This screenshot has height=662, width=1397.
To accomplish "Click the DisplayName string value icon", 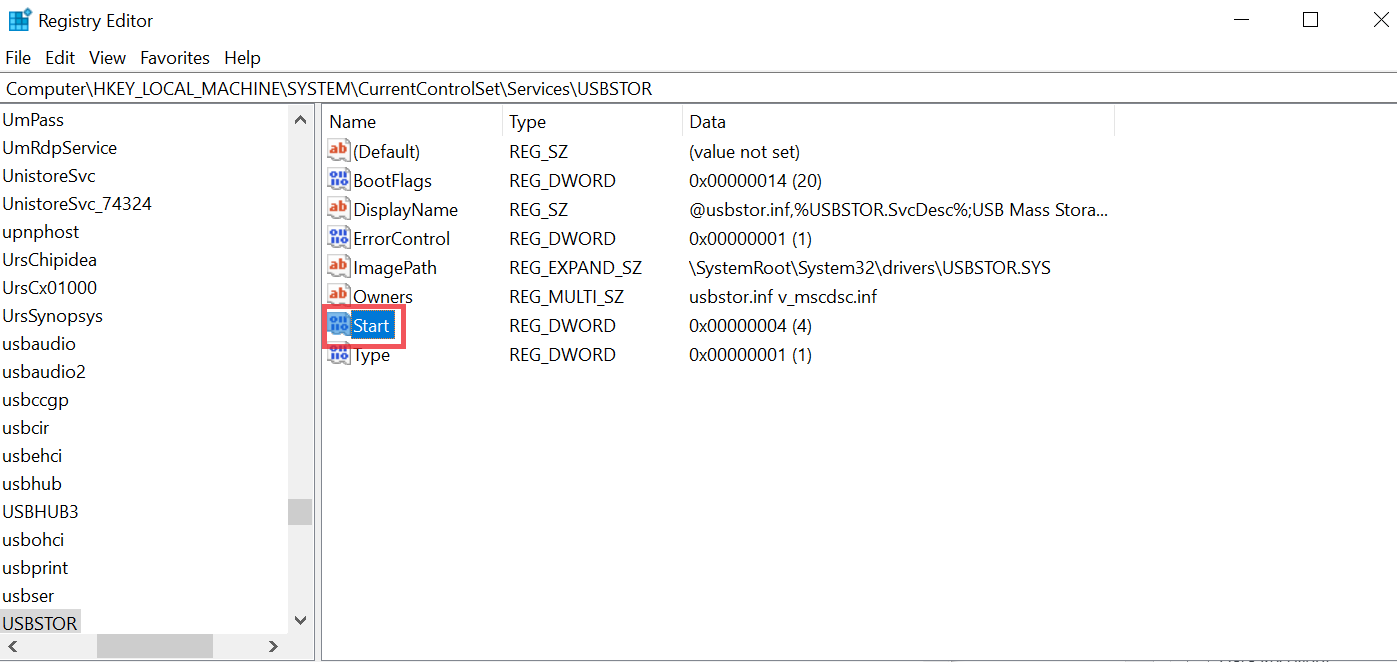I will [x=339, y=209].
